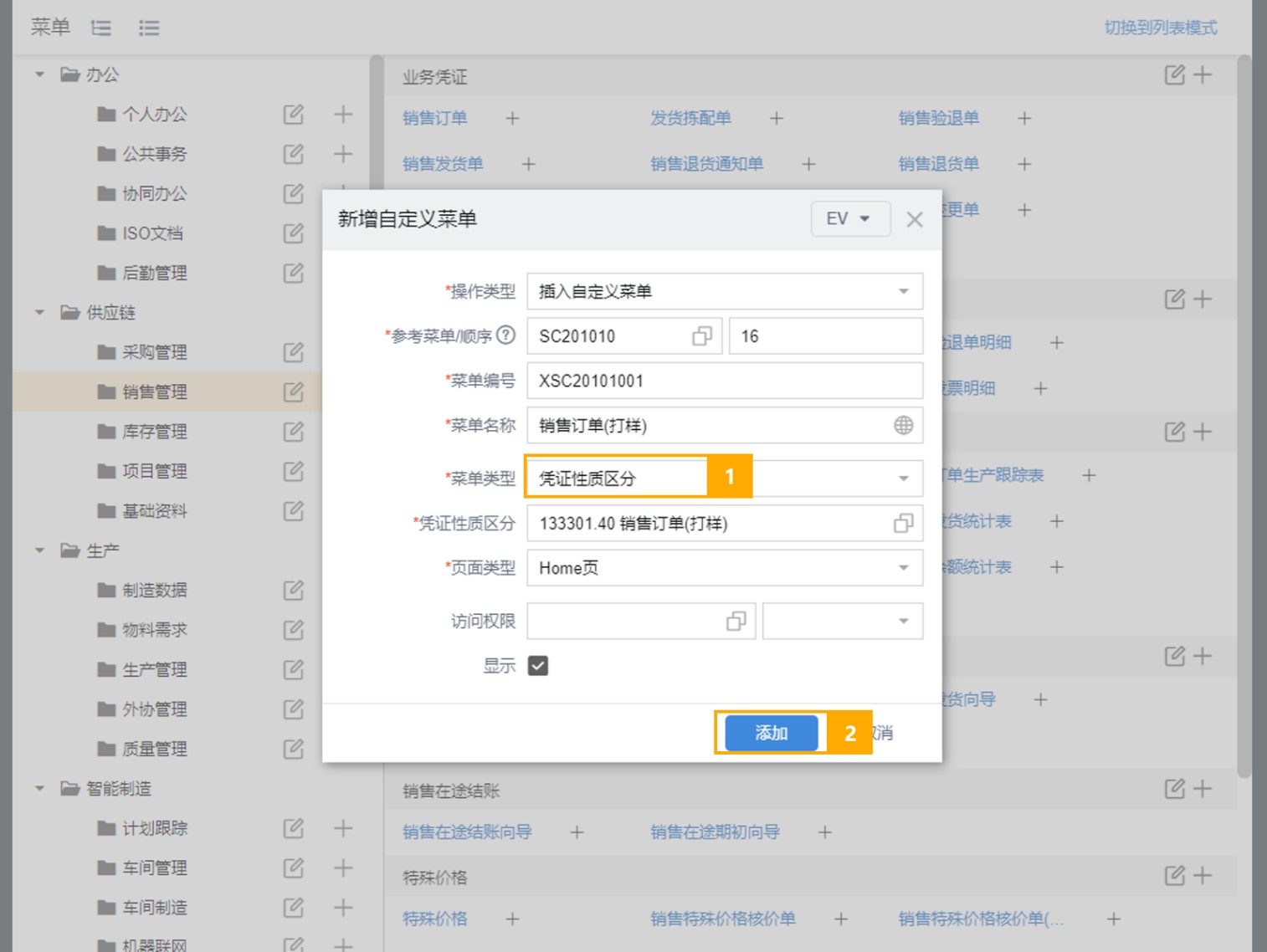Open 菜单类型 dropdown
1267x952 pixels.
(904, 479)
